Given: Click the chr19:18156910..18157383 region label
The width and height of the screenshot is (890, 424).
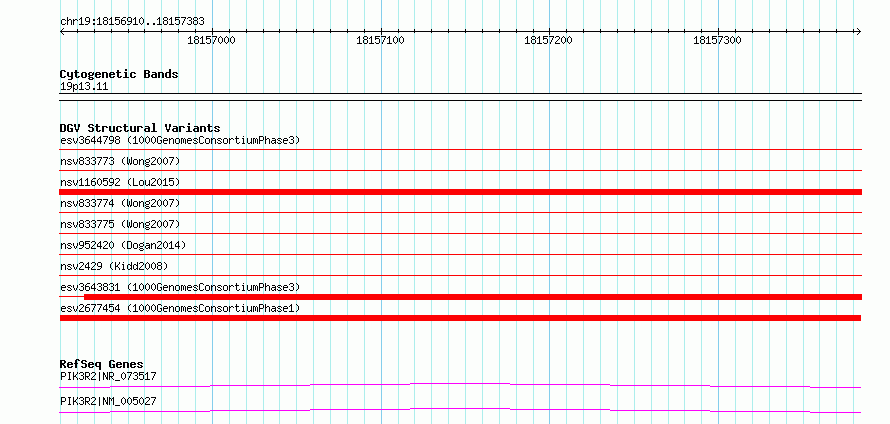Looking at the screenshot, I should [132, 22].
